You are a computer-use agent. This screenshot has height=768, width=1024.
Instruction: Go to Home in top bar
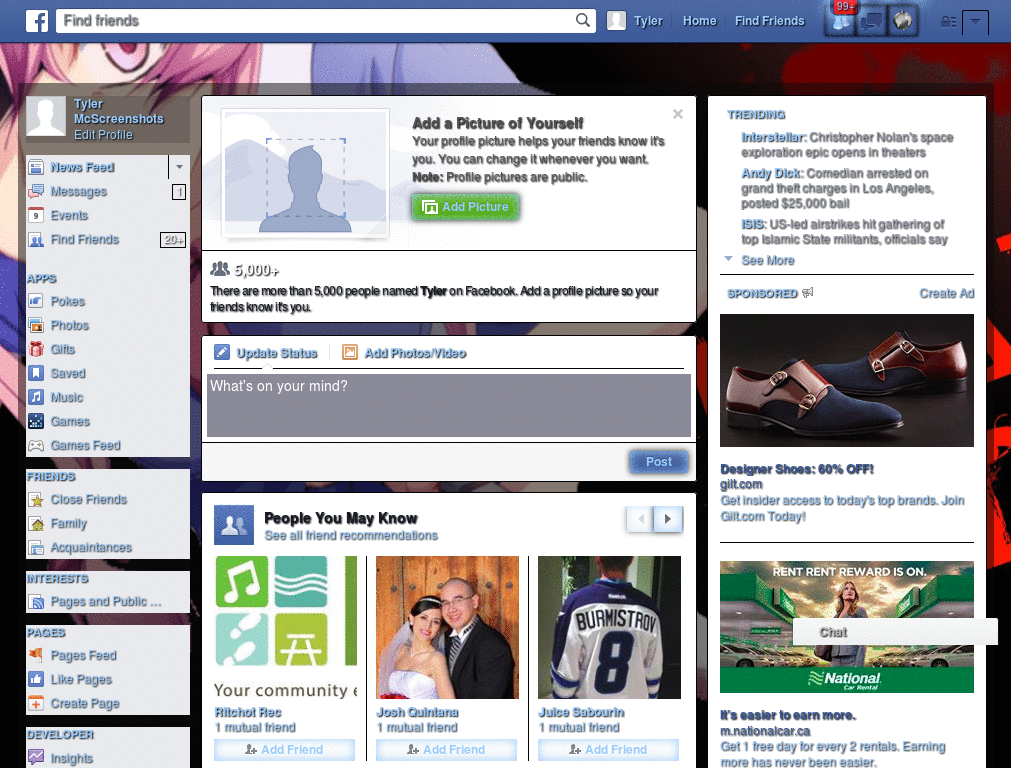699,21
